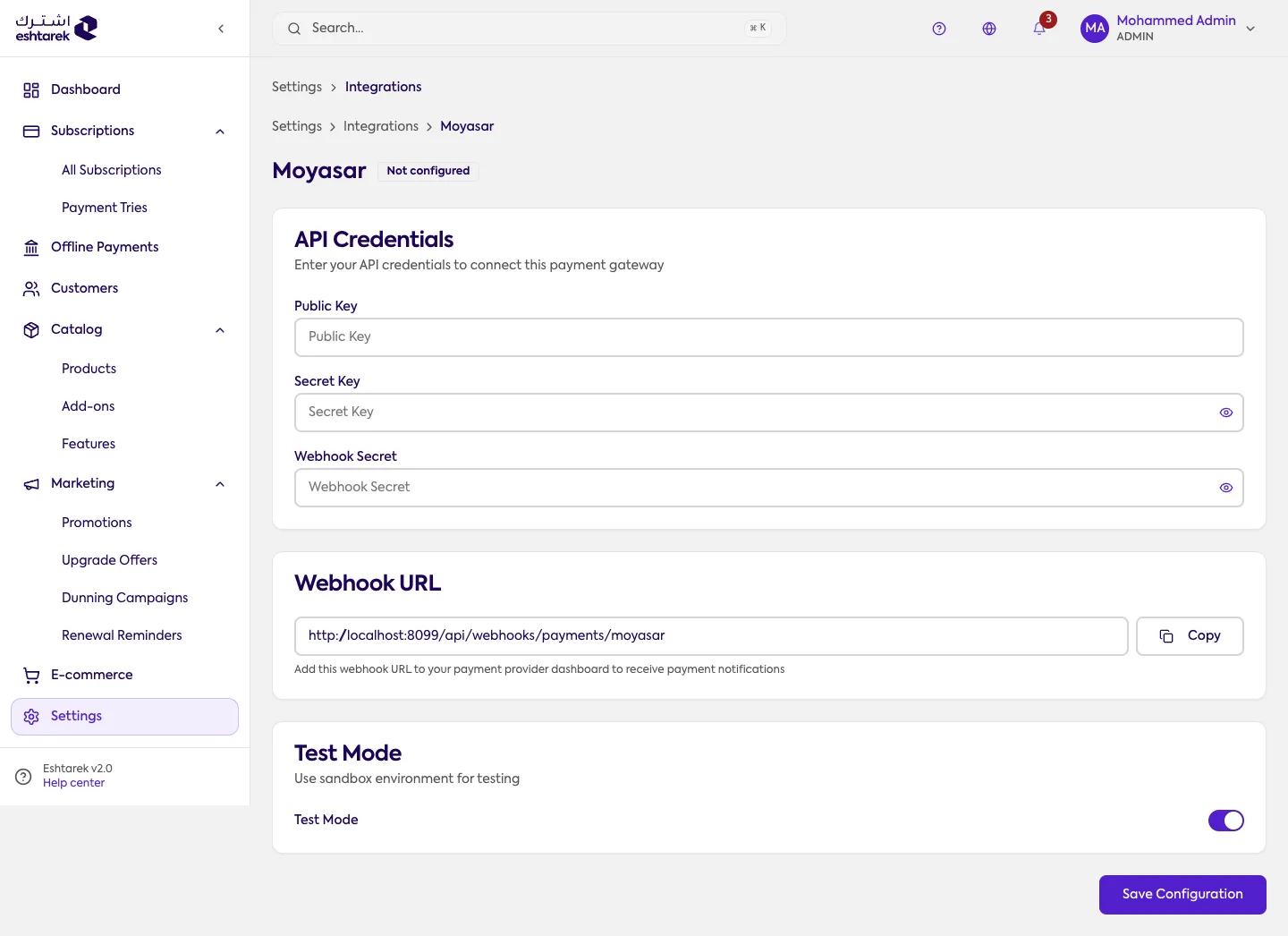Open notifications bell with 3 badge
The width and height of the screenshot is (1288, 936).
click(x=1040, y=27)
